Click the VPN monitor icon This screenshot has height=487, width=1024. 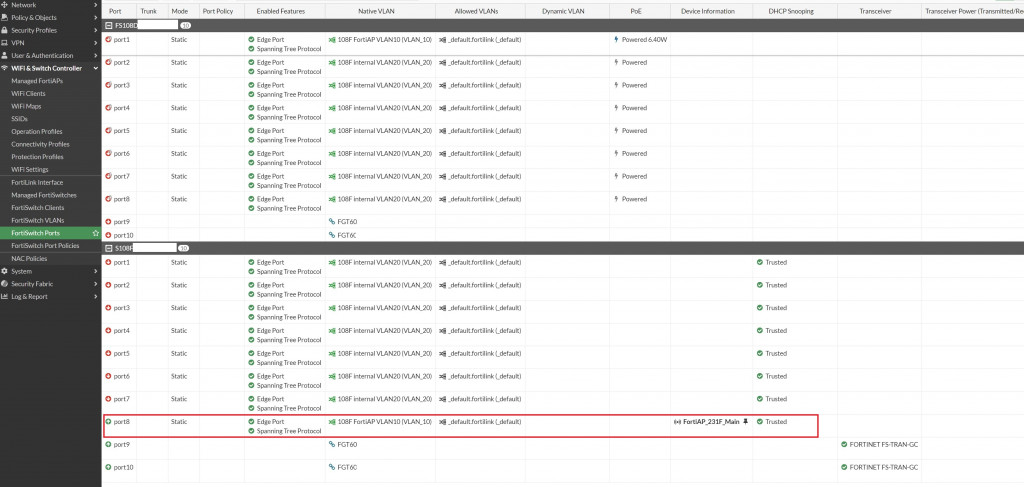pos(5,42)
